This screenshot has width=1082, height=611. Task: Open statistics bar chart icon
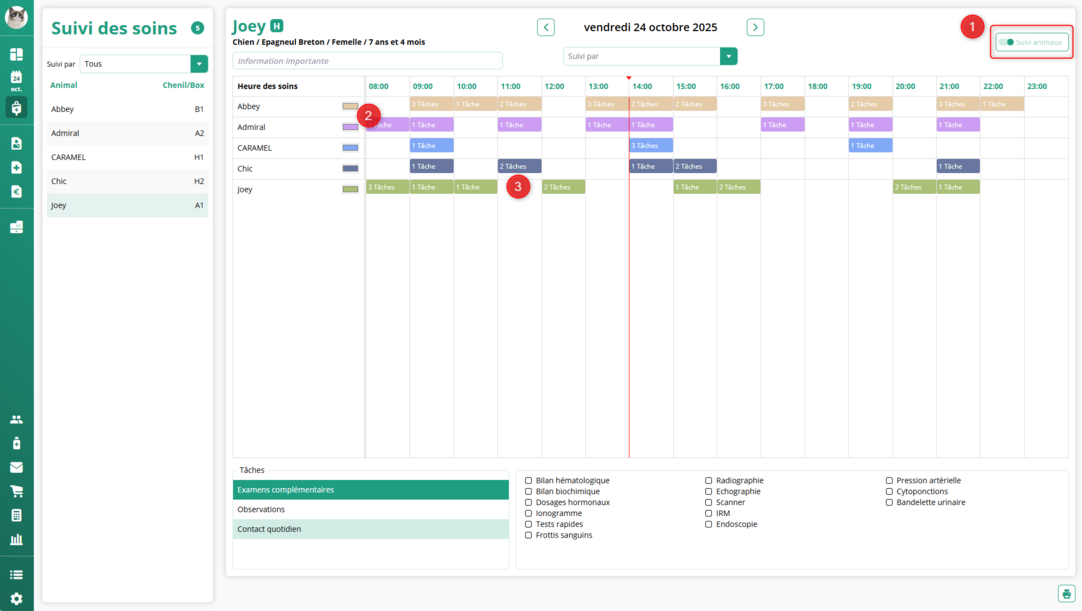(x=16, y=540)
